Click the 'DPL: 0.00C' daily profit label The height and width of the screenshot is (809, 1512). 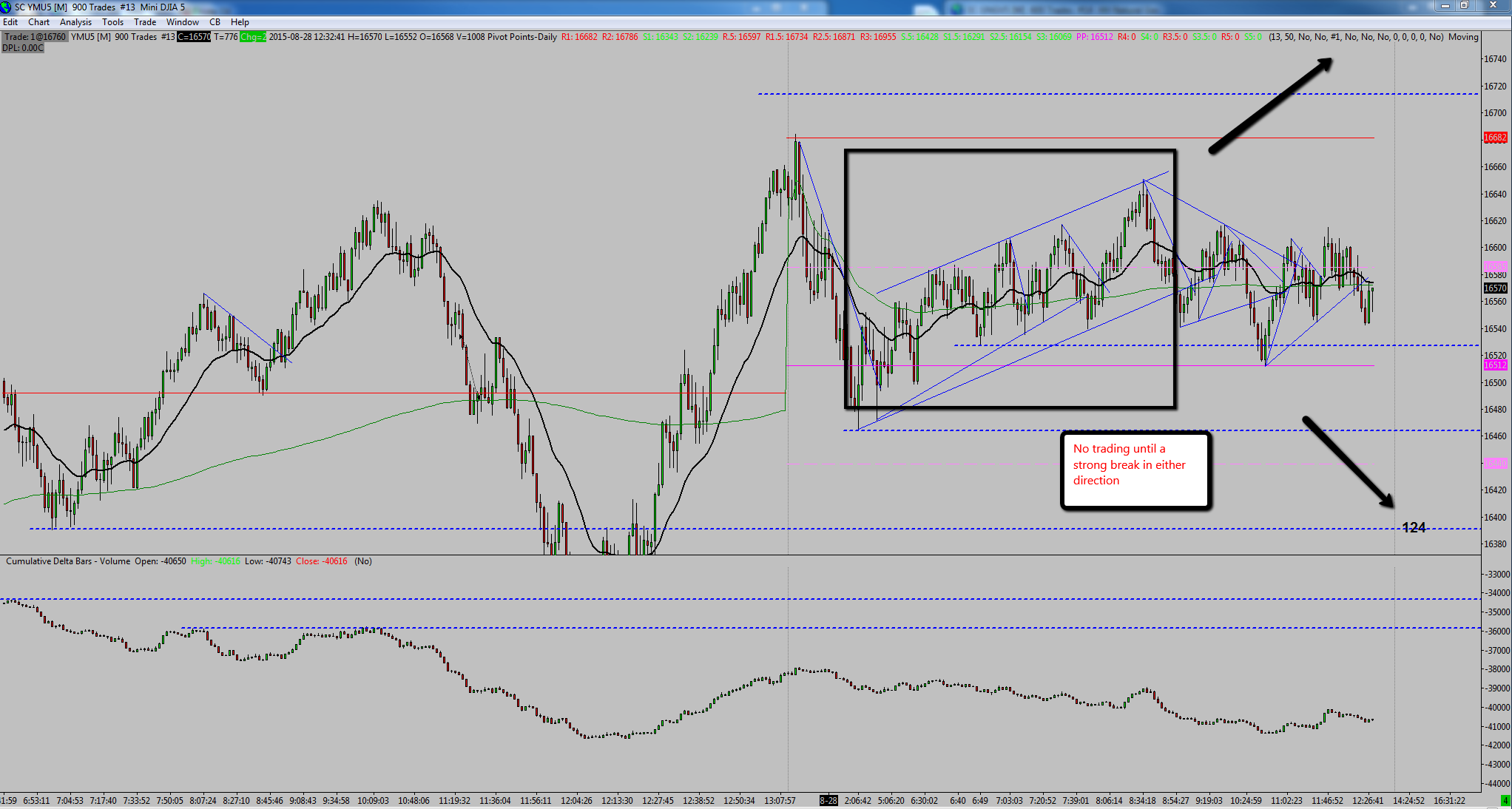pyautogui.click(x=23, y=48)
